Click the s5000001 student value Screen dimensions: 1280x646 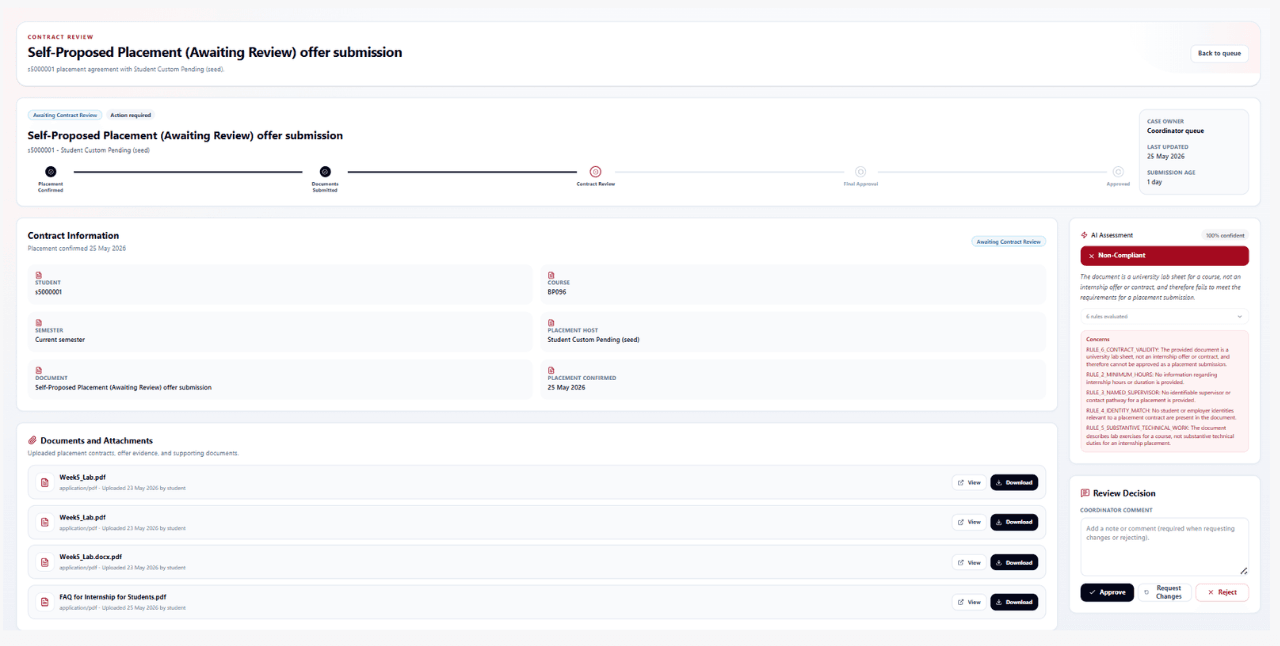48,292
